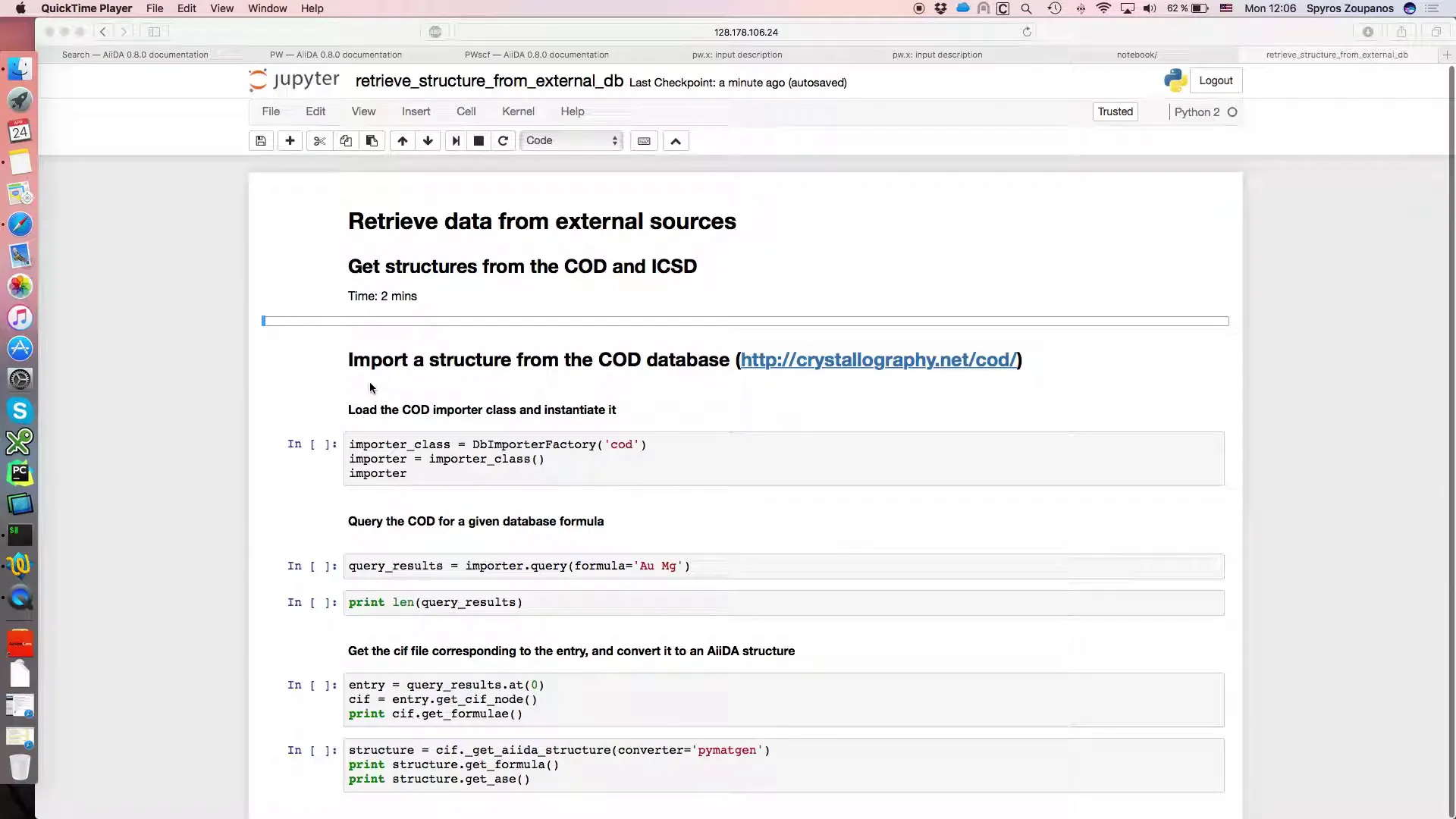Click the Jupyter logo

tap(294, 80)
